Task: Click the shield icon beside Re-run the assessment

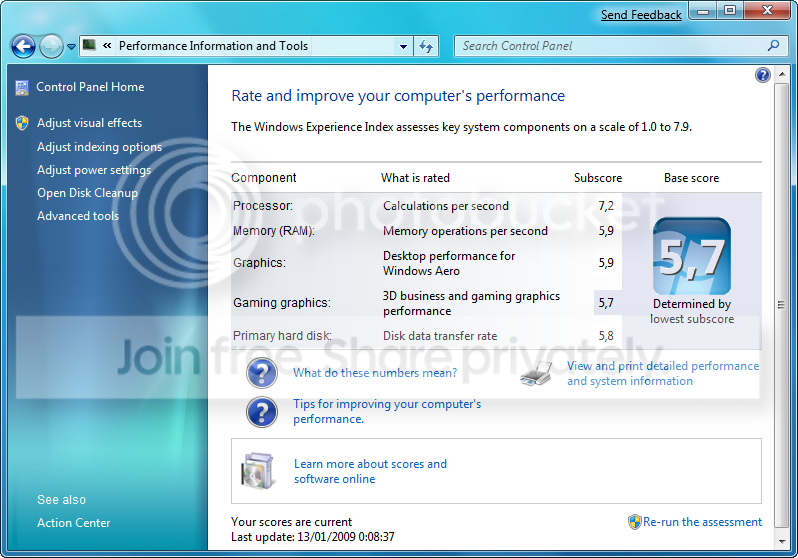Action: tap(634, 522)
